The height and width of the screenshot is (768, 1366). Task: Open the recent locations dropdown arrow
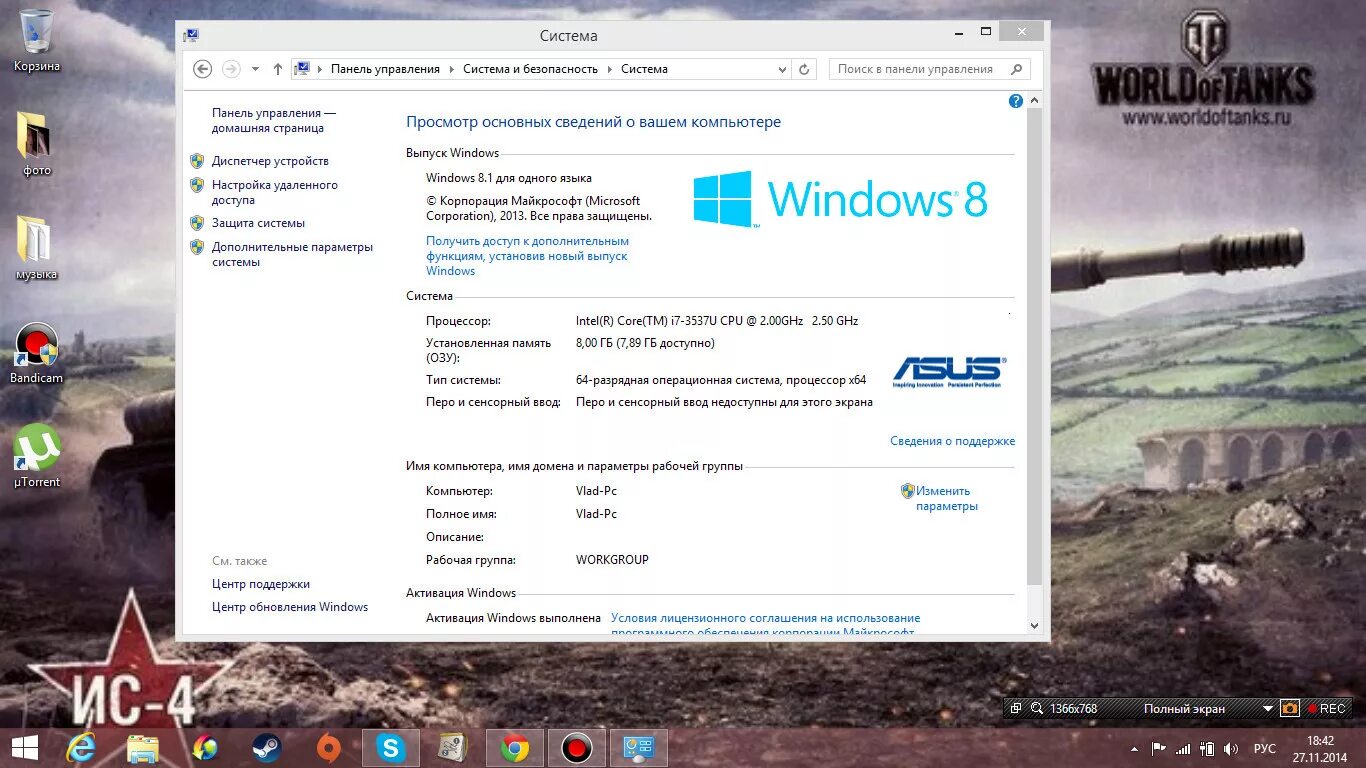coord(255,69)
